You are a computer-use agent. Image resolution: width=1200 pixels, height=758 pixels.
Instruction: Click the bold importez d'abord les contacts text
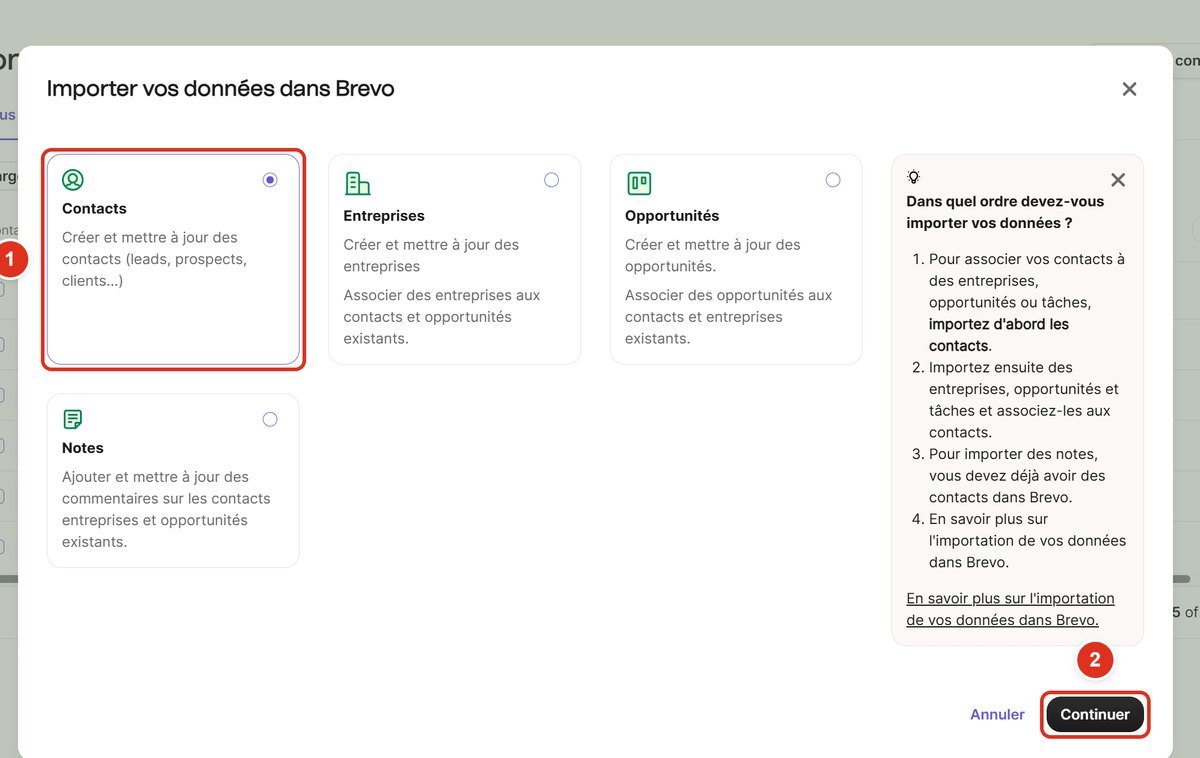click(999, 335)
